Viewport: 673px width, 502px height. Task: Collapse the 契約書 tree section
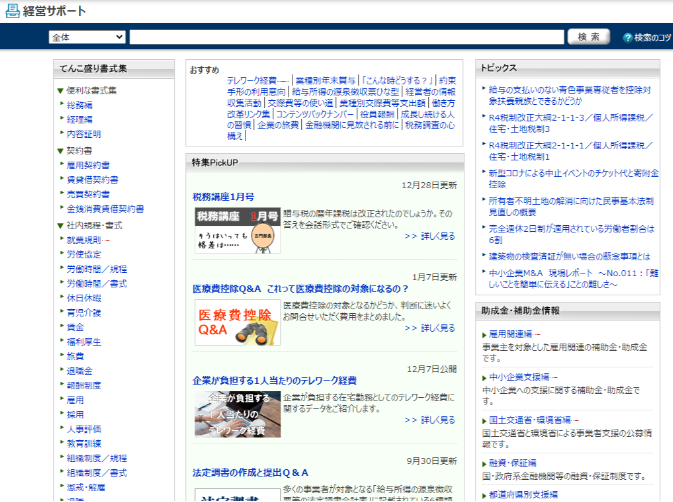tap(61, 151)
